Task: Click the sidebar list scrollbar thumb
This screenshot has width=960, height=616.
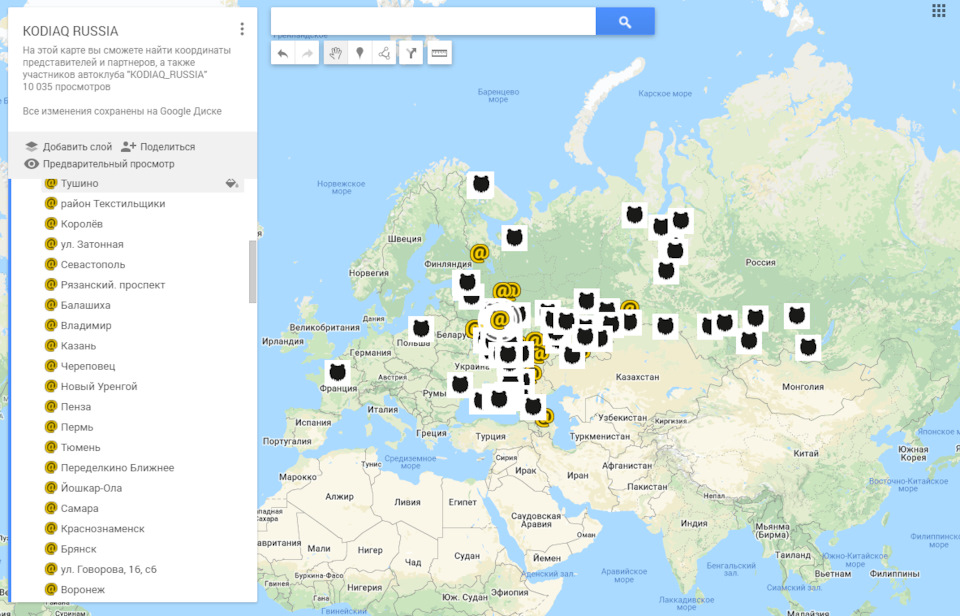Action: pyautogui.click(x=252, y=271)
